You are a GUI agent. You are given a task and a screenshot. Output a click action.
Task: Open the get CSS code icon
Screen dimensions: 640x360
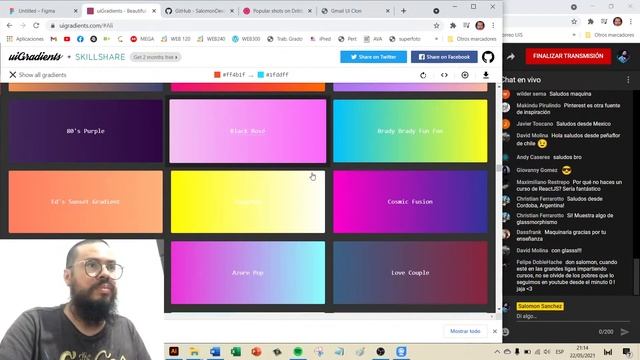[x=444, y=75]
